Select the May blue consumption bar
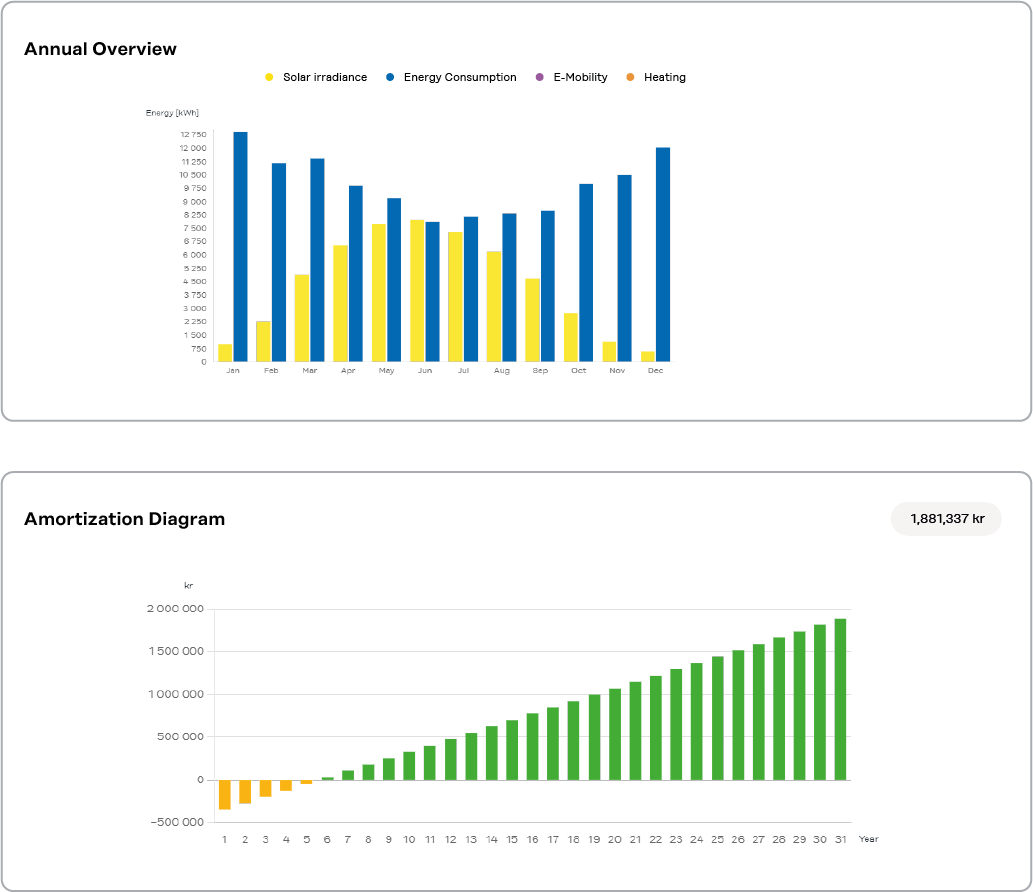Screen dimensions: 1033x892 tap(394, 279)
